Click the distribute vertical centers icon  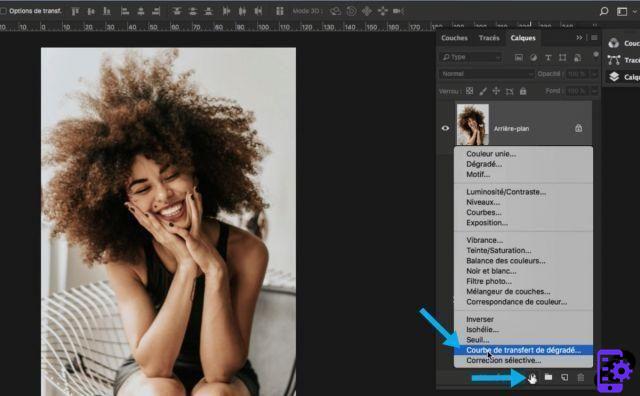(193, 11)
